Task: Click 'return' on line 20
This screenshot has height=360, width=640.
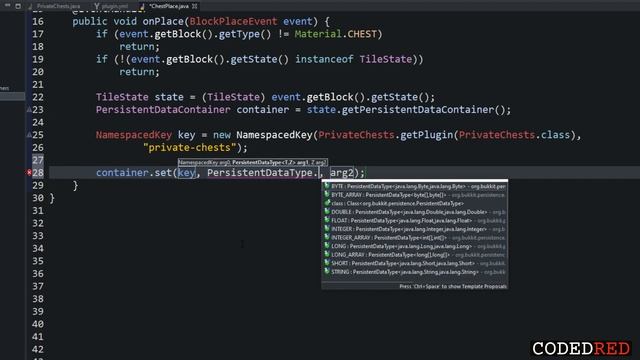Action: pos(137,72)
